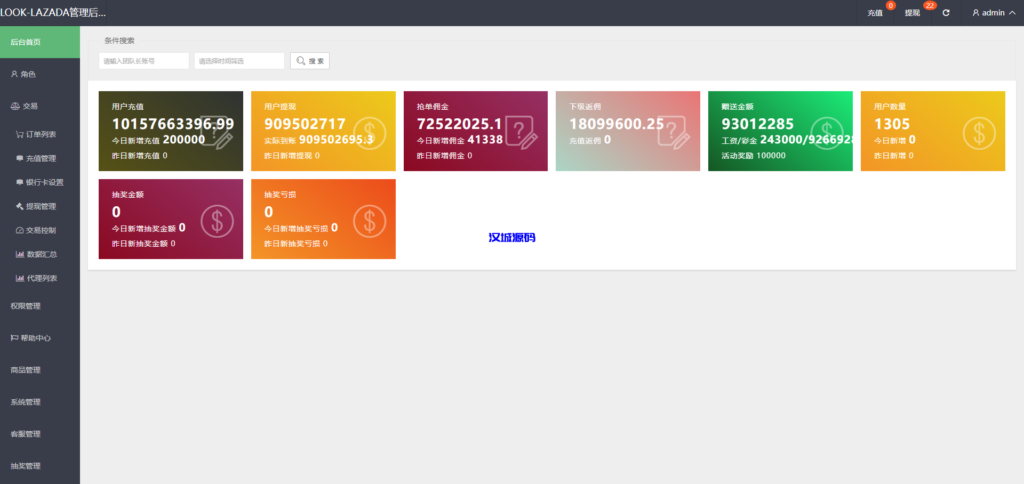Screen dimensions: 1024x484
Task: Collapse the 交易 sidebar section
Action: pyautogui.click(x=30, y=105)
